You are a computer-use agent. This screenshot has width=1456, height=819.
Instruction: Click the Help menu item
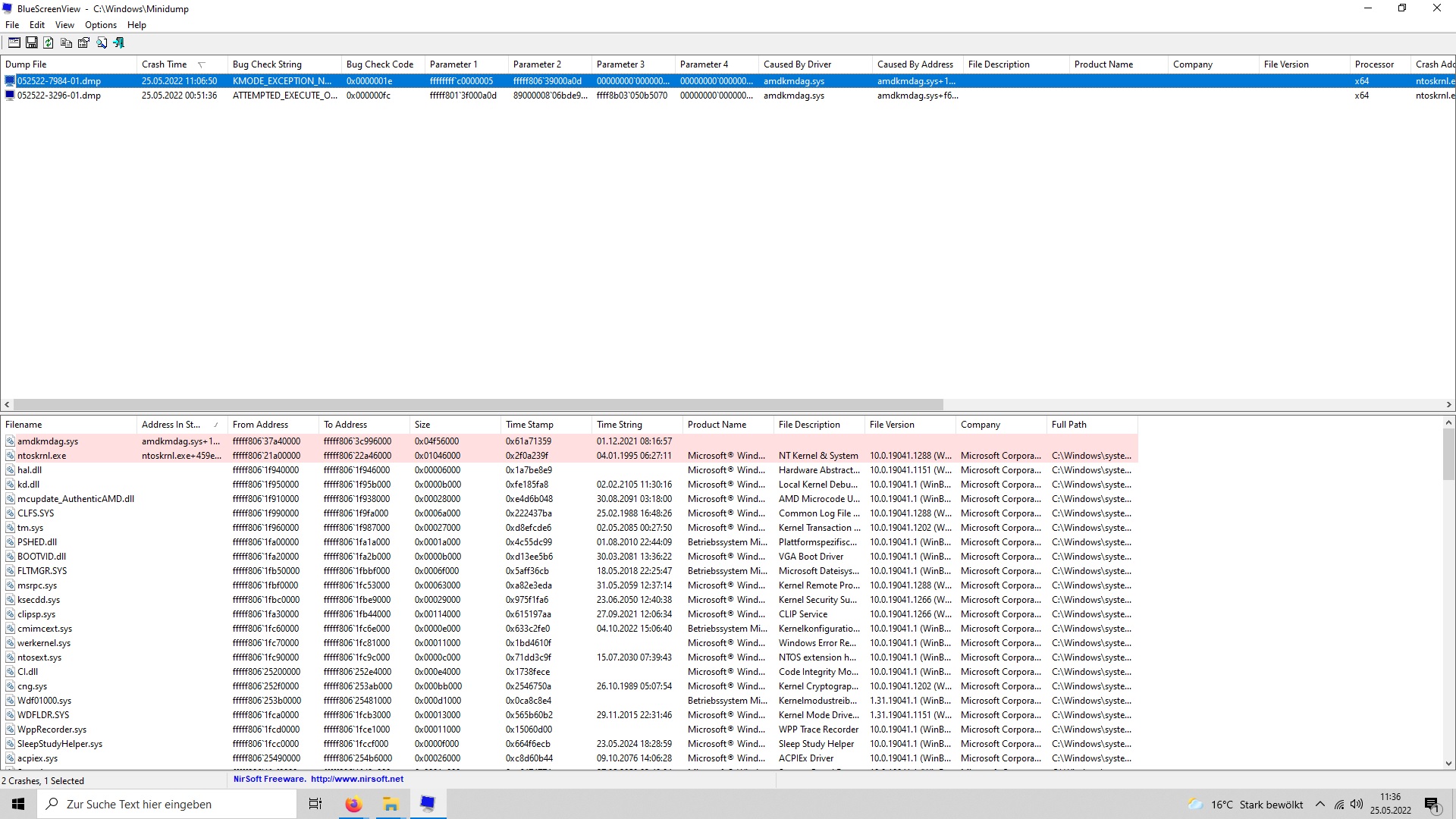click(137, 25)
